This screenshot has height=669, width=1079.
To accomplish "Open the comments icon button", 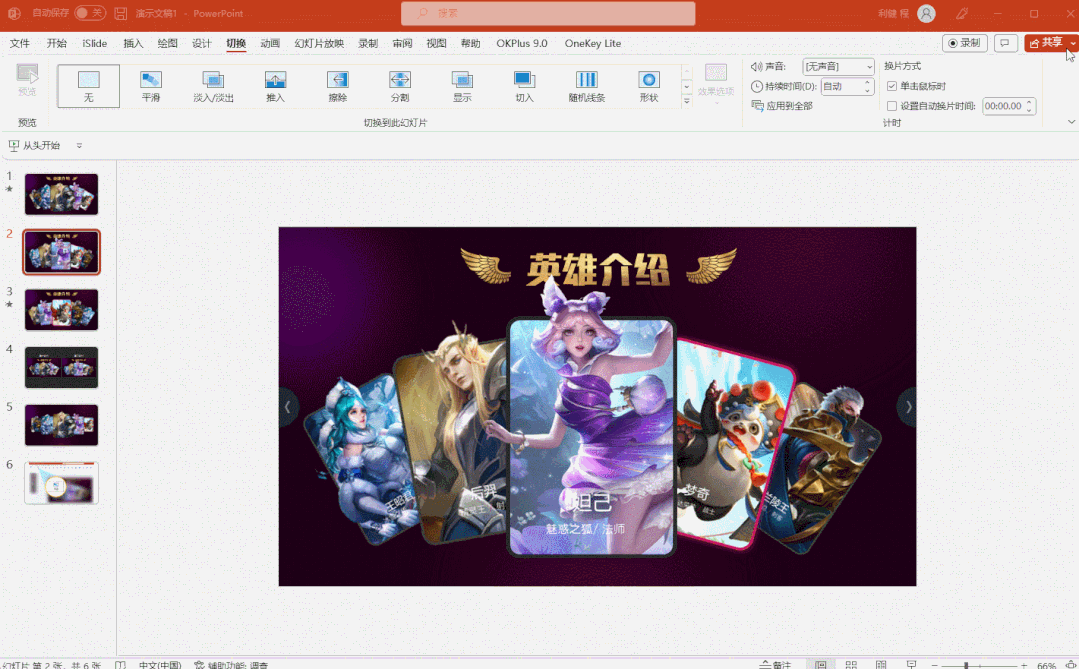I will tap(1005, 43).
